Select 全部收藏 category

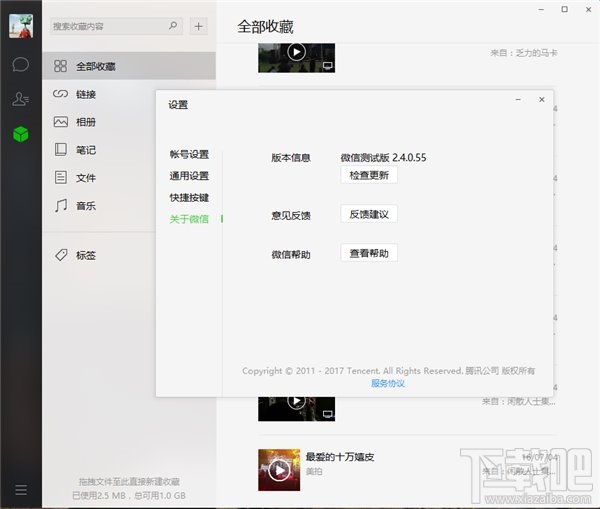click(x=129, y=66)
